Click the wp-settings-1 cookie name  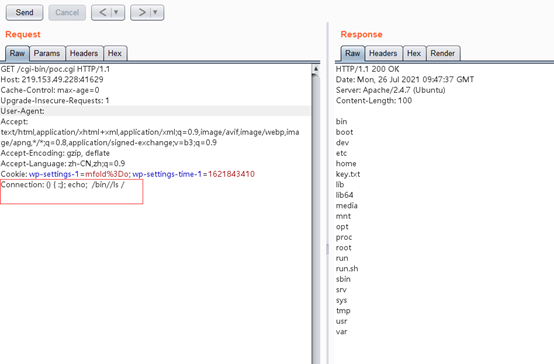[54, 174]
